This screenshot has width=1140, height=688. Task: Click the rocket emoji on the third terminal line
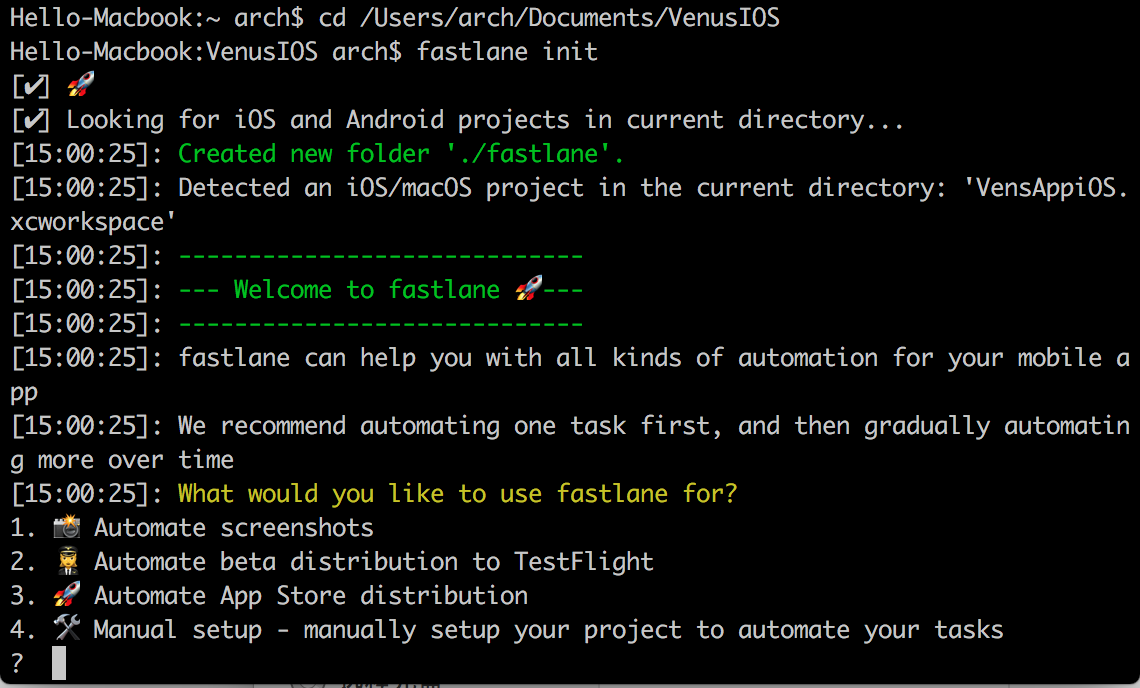[81, 84]
